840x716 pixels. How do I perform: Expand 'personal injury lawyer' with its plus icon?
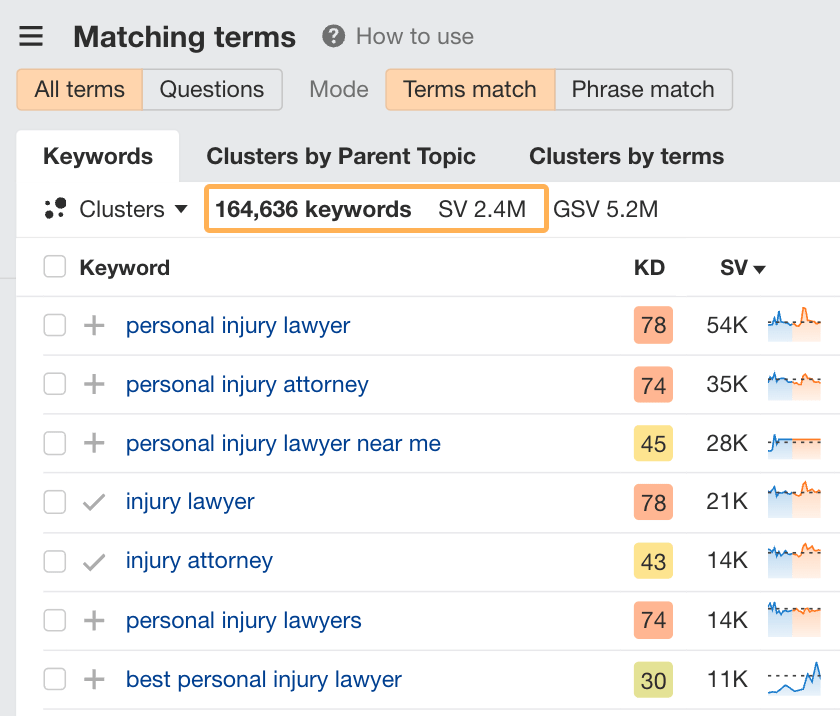92,325
